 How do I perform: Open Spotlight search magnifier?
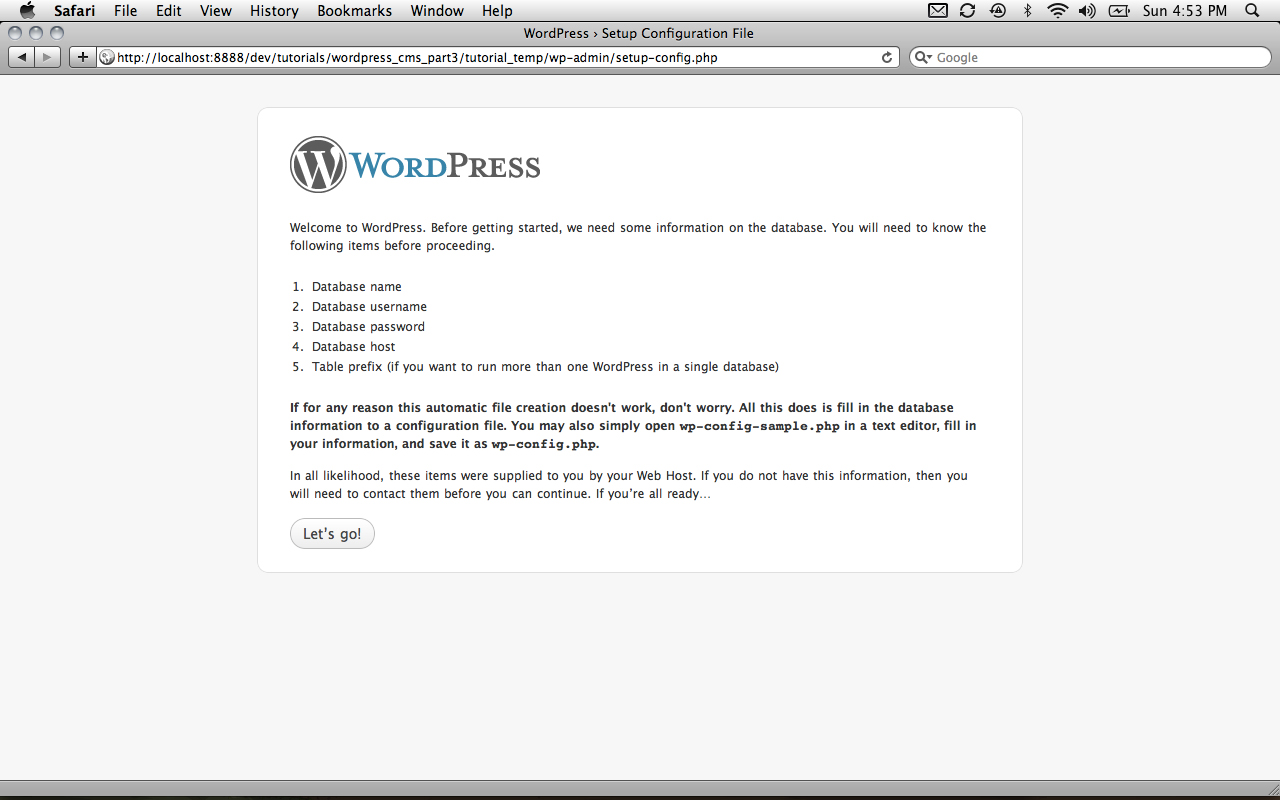point(1252,11)
